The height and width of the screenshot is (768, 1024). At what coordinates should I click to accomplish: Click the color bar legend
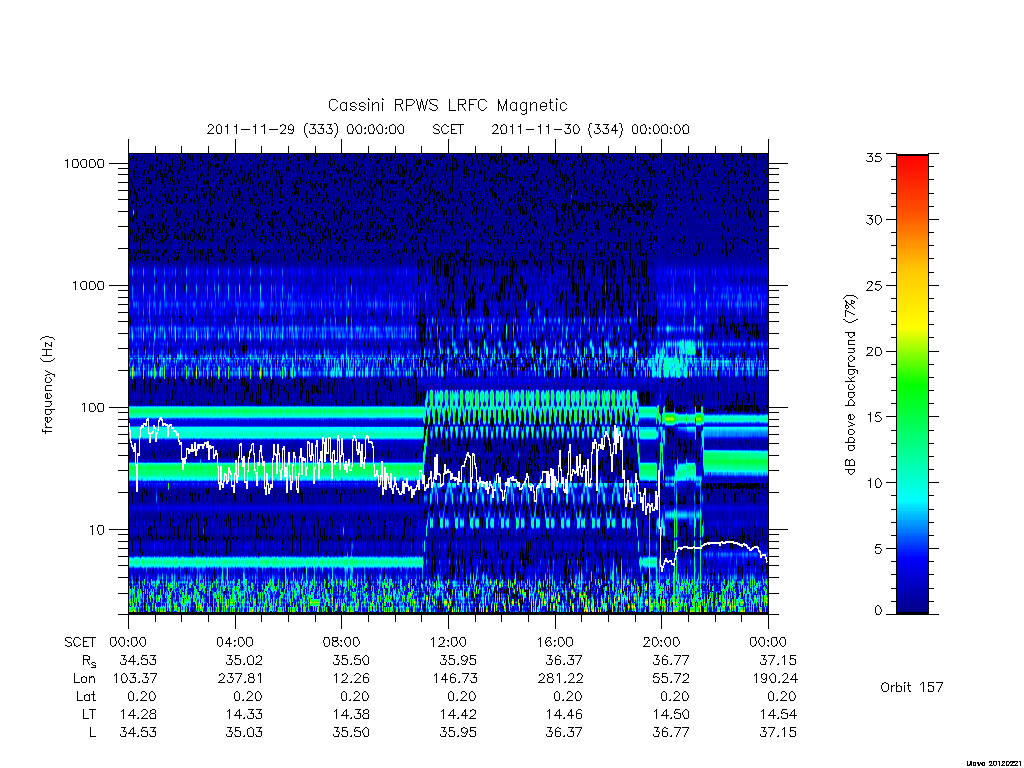coord(912,384)
